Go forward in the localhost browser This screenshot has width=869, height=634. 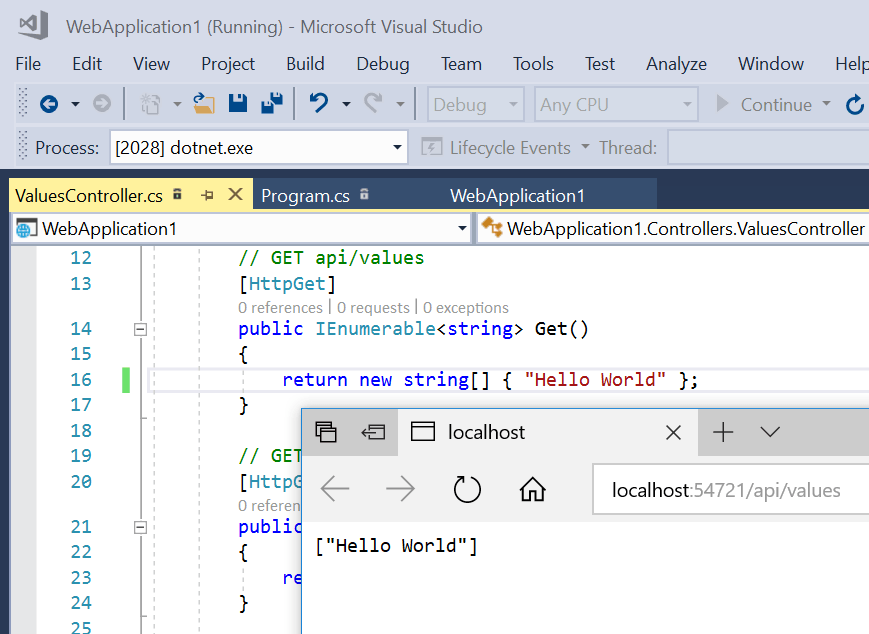point(400,489)
